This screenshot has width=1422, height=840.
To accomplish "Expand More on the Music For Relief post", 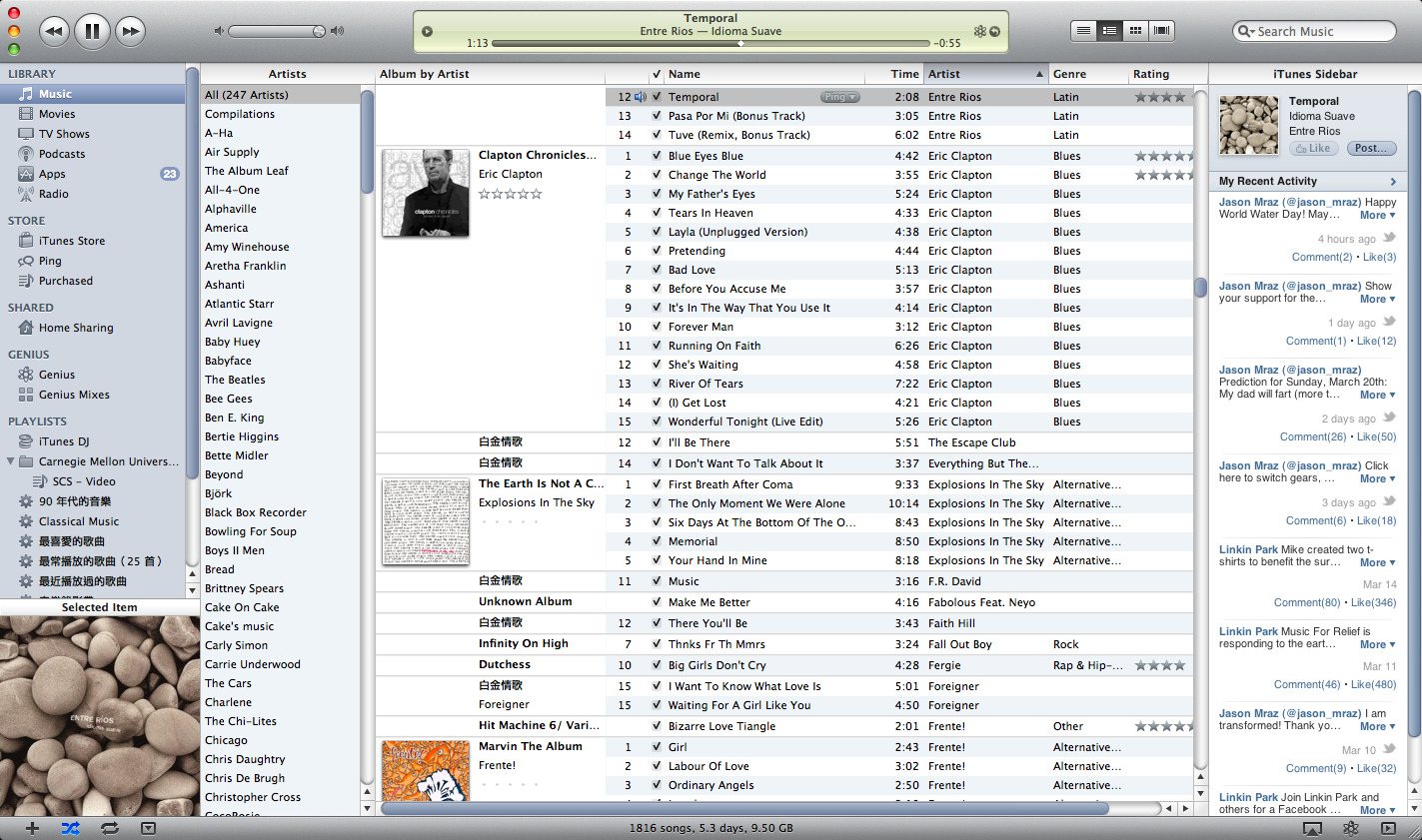I will [x=1377, y=644].
